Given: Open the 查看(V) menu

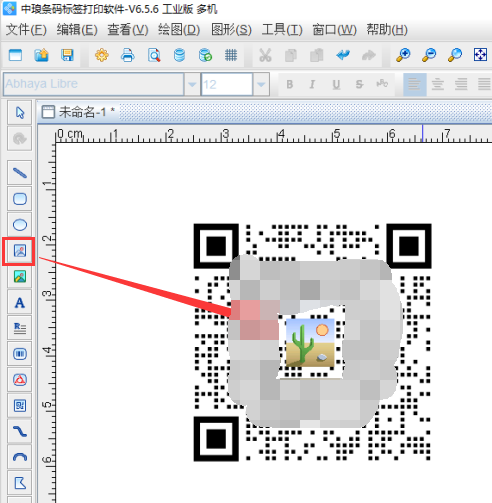Looking at the screenshot, I should 128,30.
